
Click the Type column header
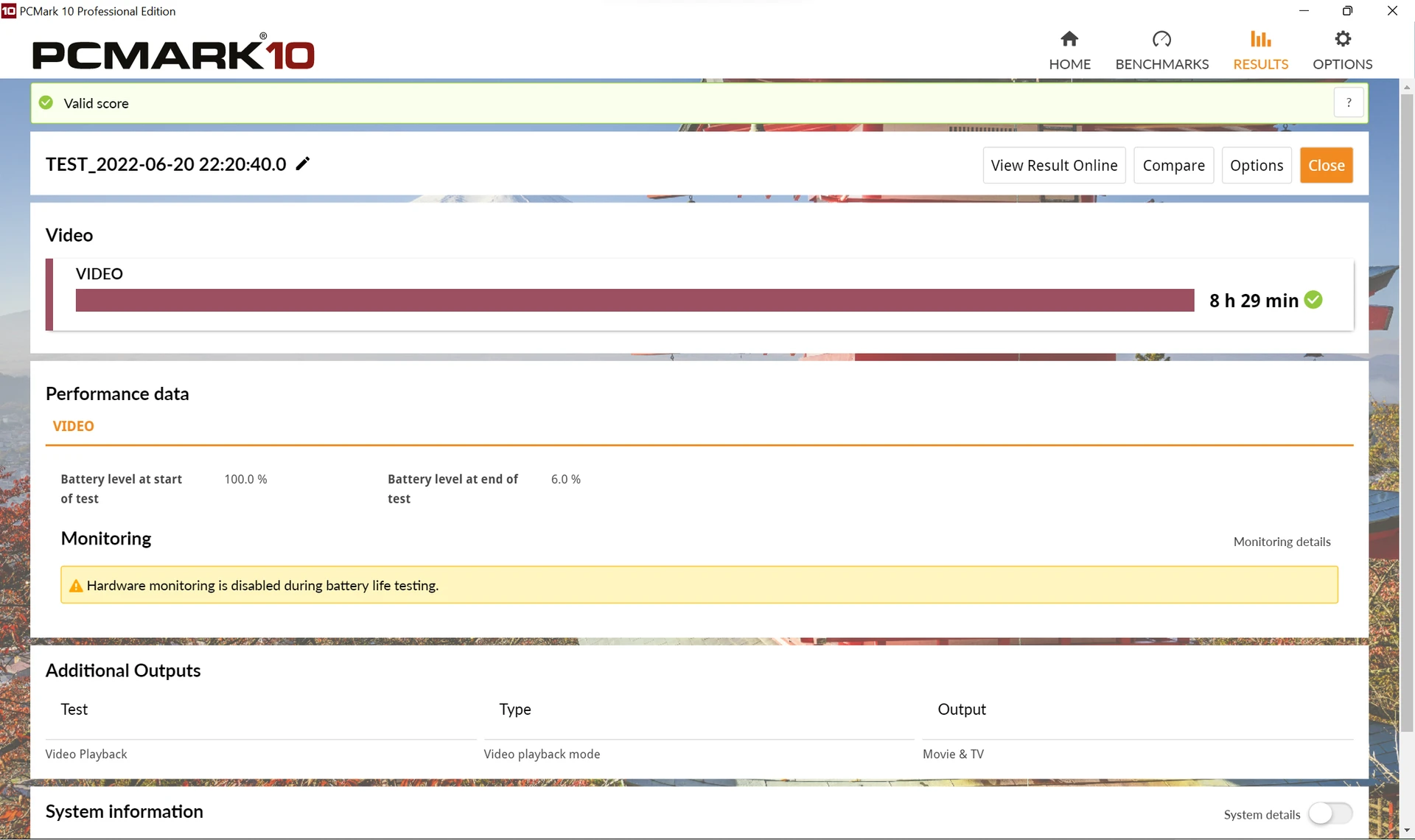pos(514,709)
